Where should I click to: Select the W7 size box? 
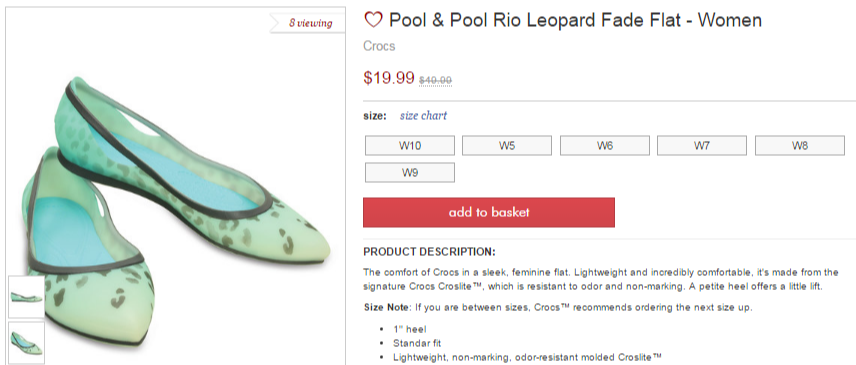702,146
